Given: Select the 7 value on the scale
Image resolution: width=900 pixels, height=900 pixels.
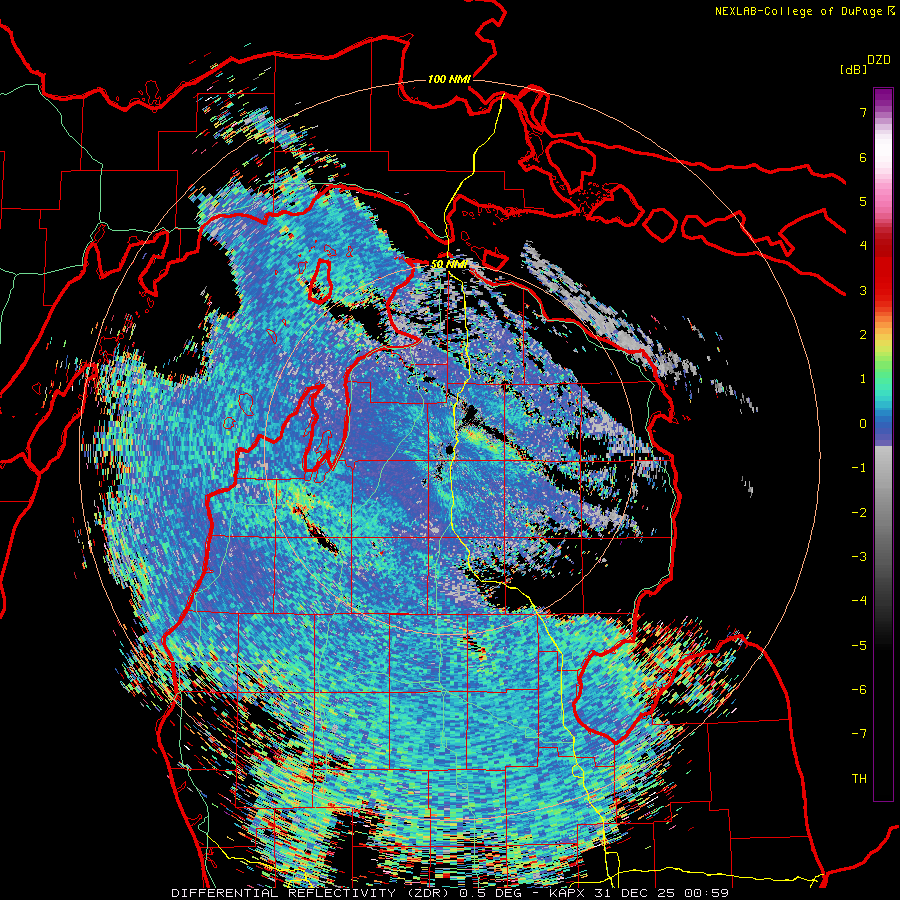Looking at the screenshot, I should coord(863,112).
